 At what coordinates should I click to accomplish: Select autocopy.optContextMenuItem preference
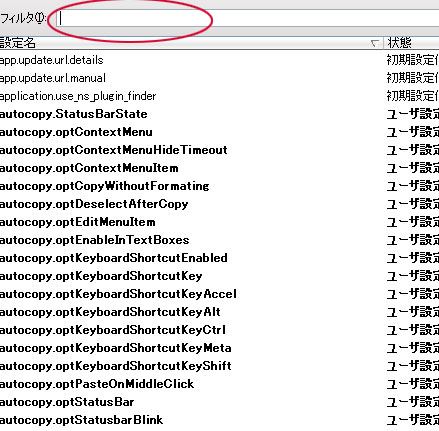[89, 168]
